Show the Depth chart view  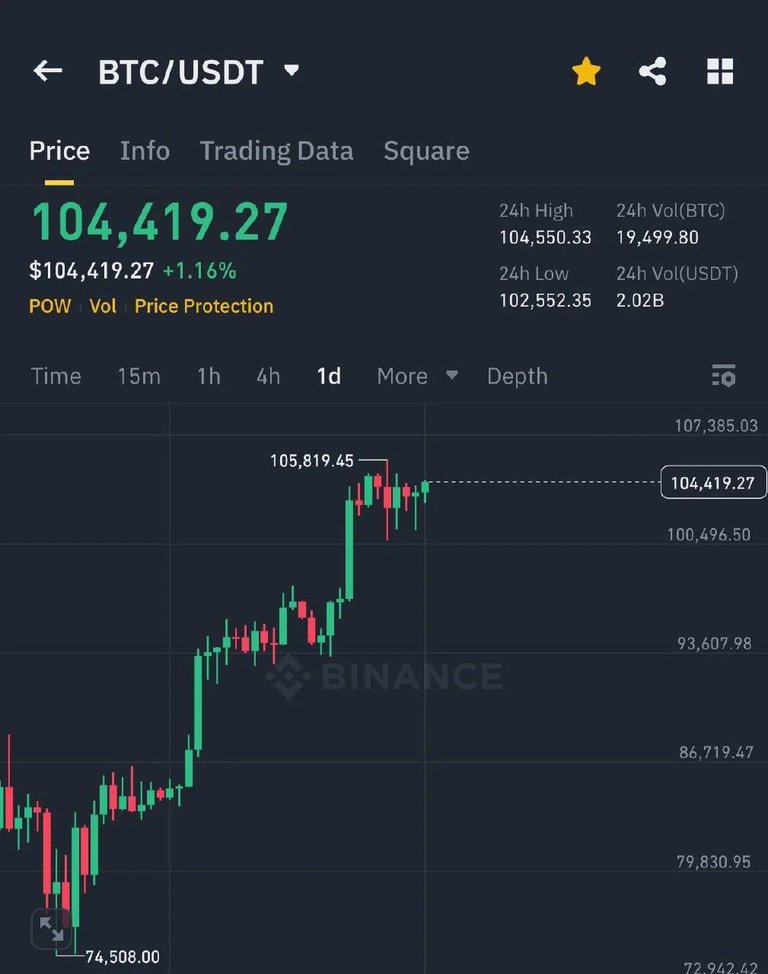tap(517, 376)
